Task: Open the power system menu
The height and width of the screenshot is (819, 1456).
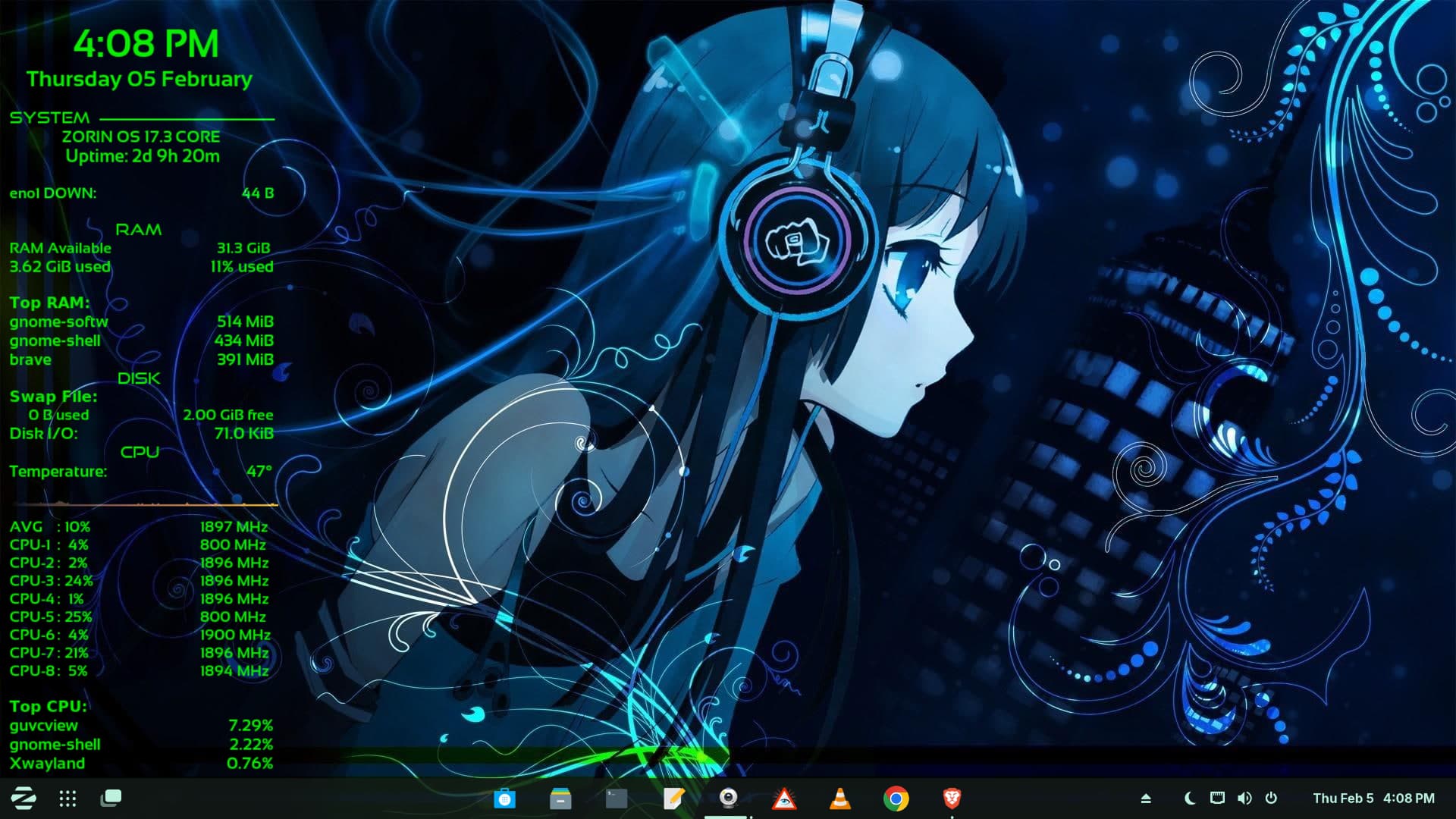Action: click(1272, 798)
